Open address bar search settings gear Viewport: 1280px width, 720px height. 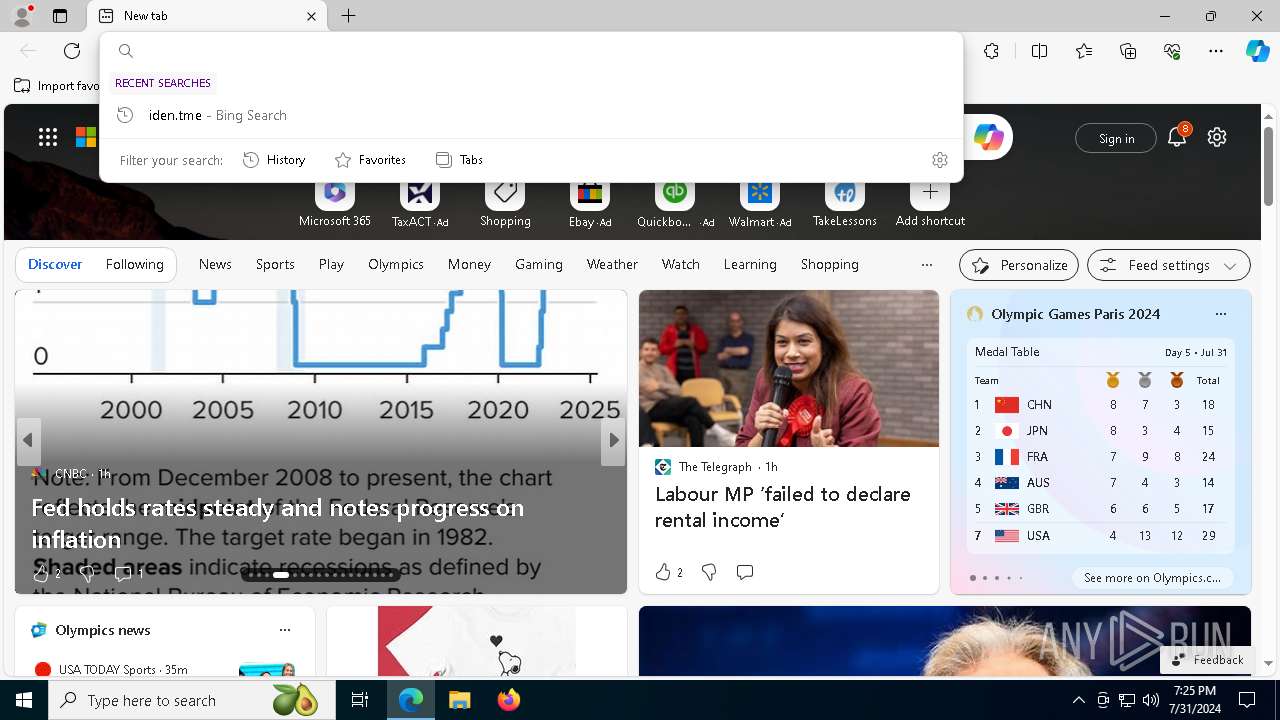click(x=939, y=160)
